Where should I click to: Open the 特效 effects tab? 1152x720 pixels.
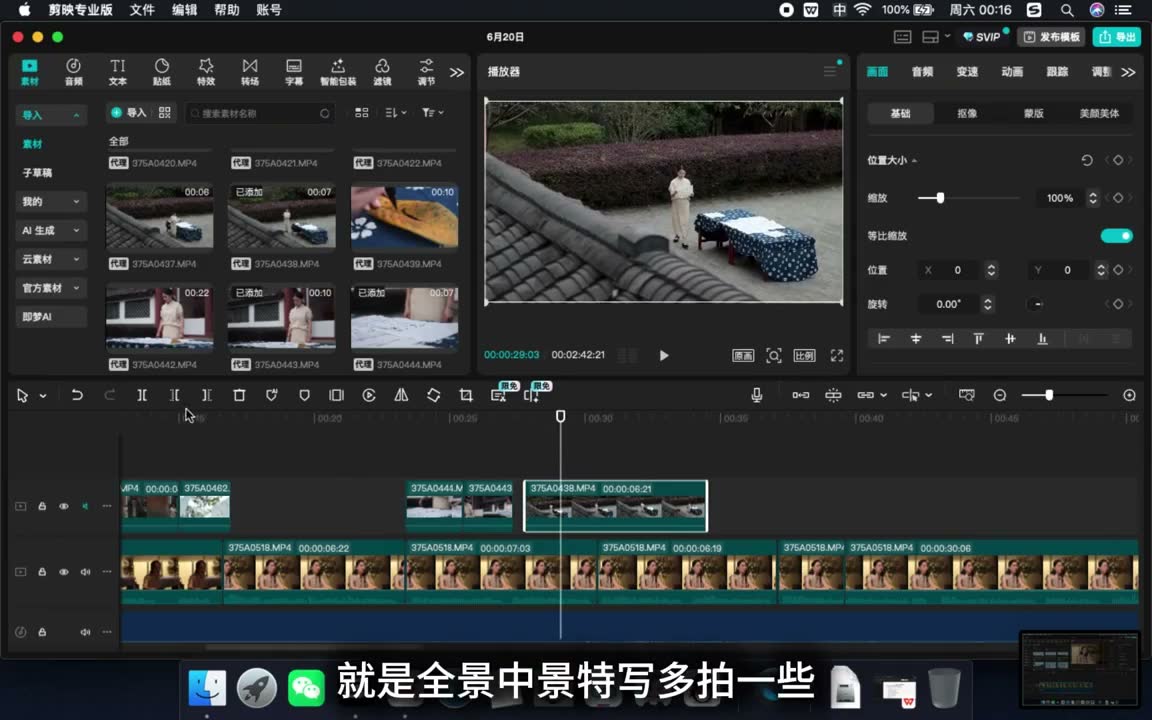tap(206, 72)
